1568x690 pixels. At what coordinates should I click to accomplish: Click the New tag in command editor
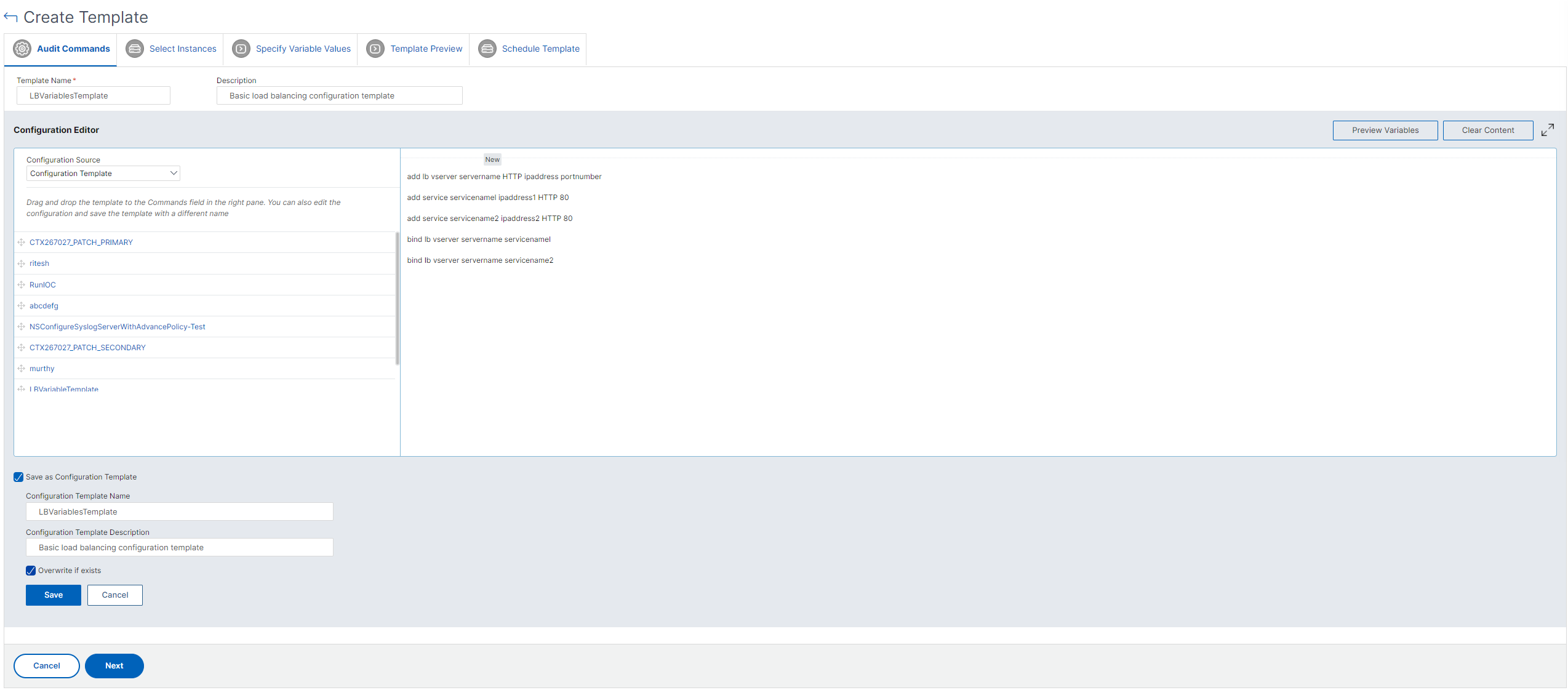coord(492,159)
